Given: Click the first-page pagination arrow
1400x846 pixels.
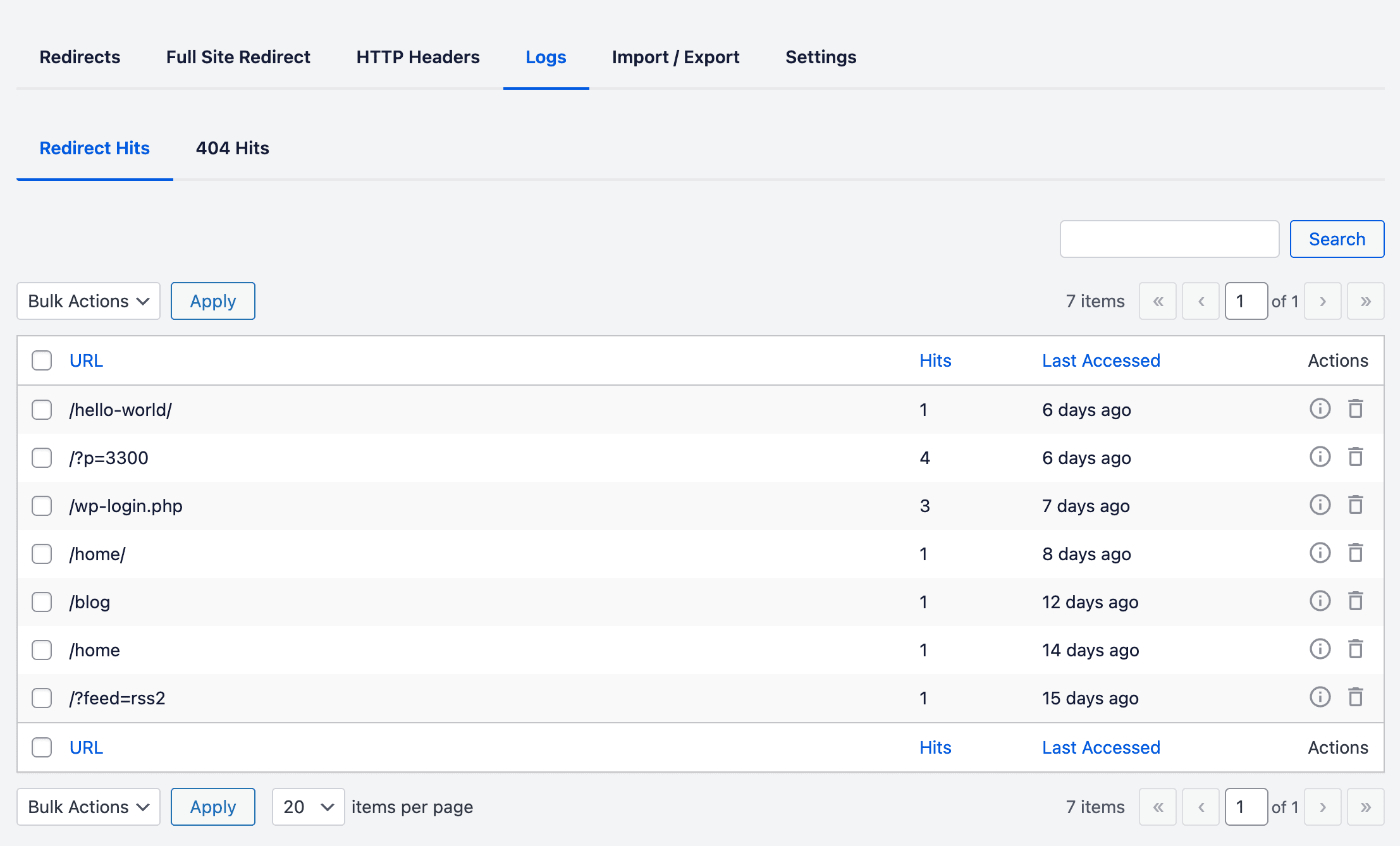Looking at the screenshot, I should [1157, 300].
